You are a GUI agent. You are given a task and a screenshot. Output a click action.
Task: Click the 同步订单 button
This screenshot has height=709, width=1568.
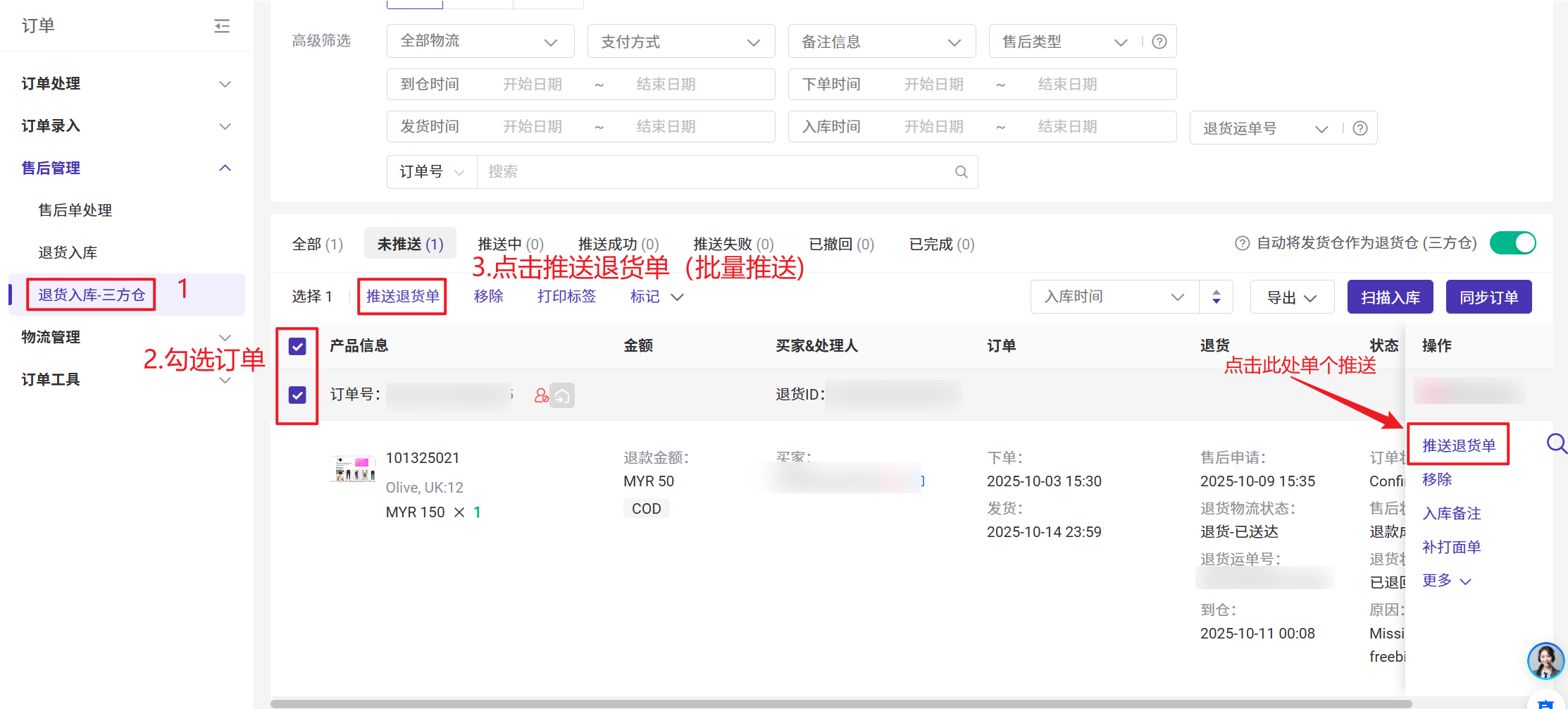[x=1488, y=297]
